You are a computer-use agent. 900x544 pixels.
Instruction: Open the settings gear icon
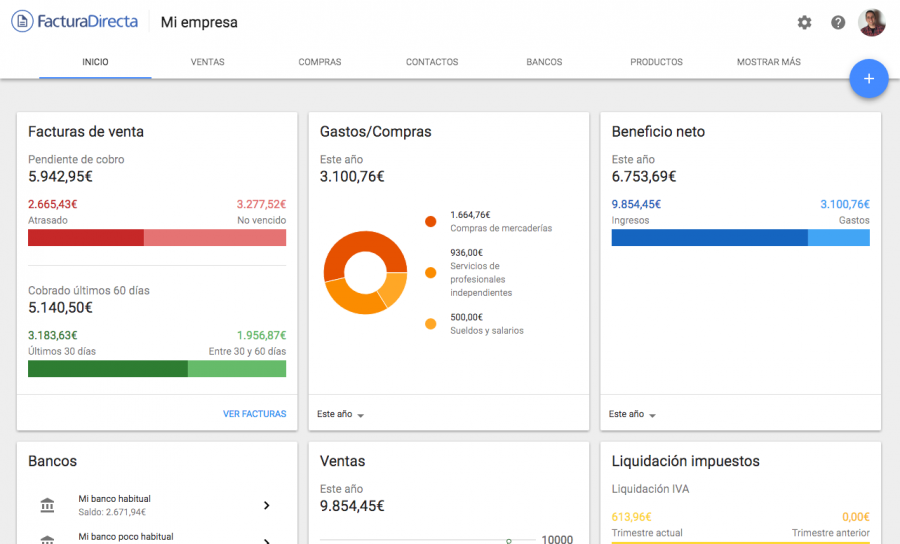[x=804, y=22]
